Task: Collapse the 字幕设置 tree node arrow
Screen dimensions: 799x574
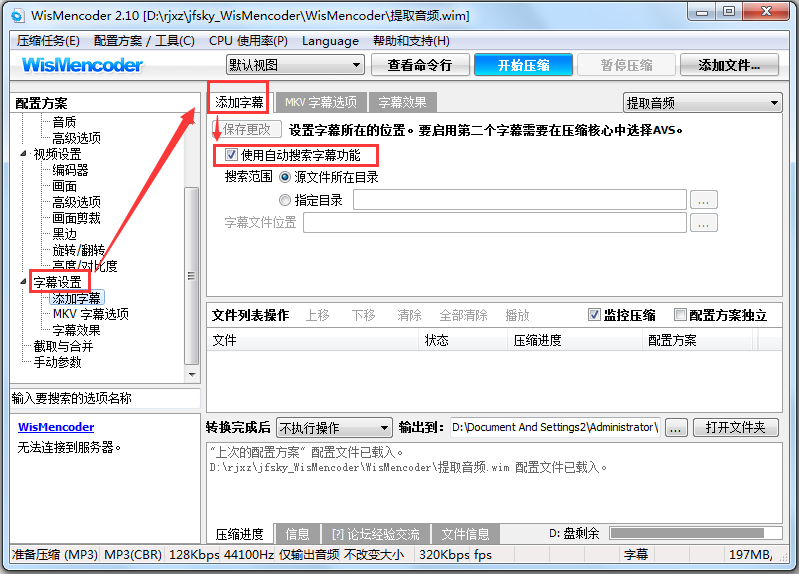Action: (23, 281)
